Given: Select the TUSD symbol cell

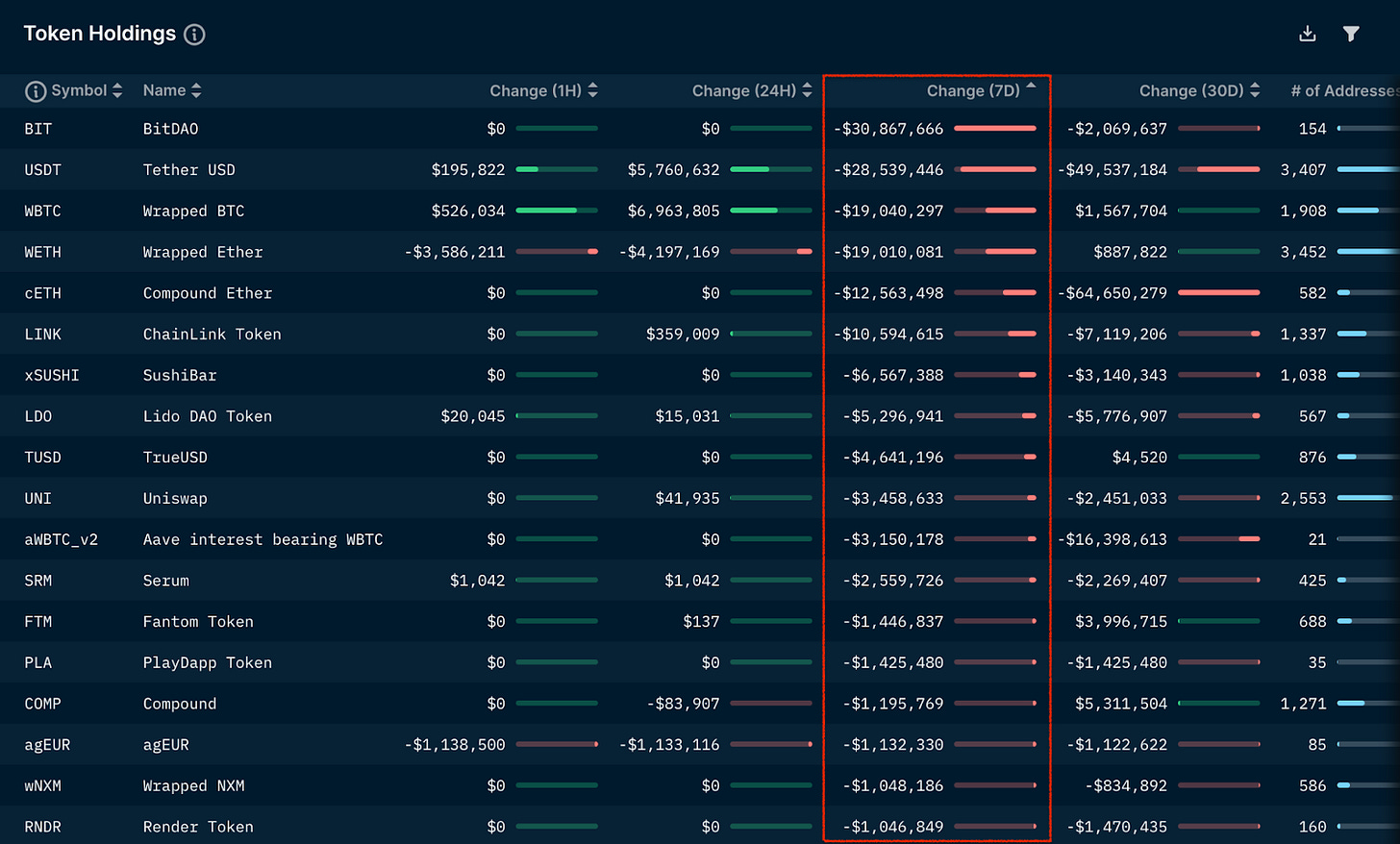Looking at the screenshot, I should (42, 458).
